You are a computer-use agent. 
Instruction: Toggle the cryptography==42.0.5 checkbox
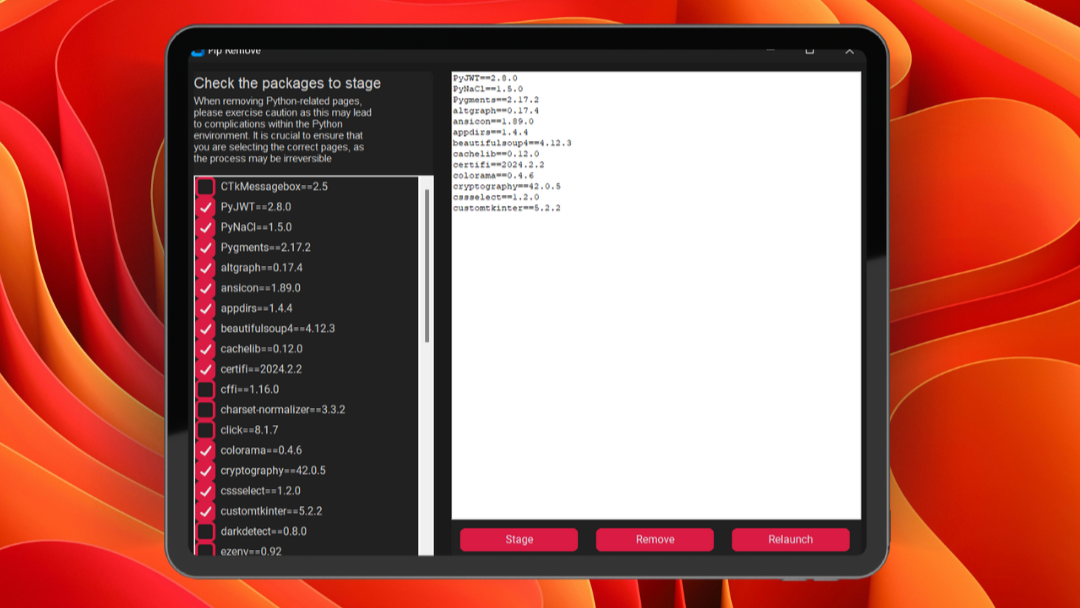[205, 471]
